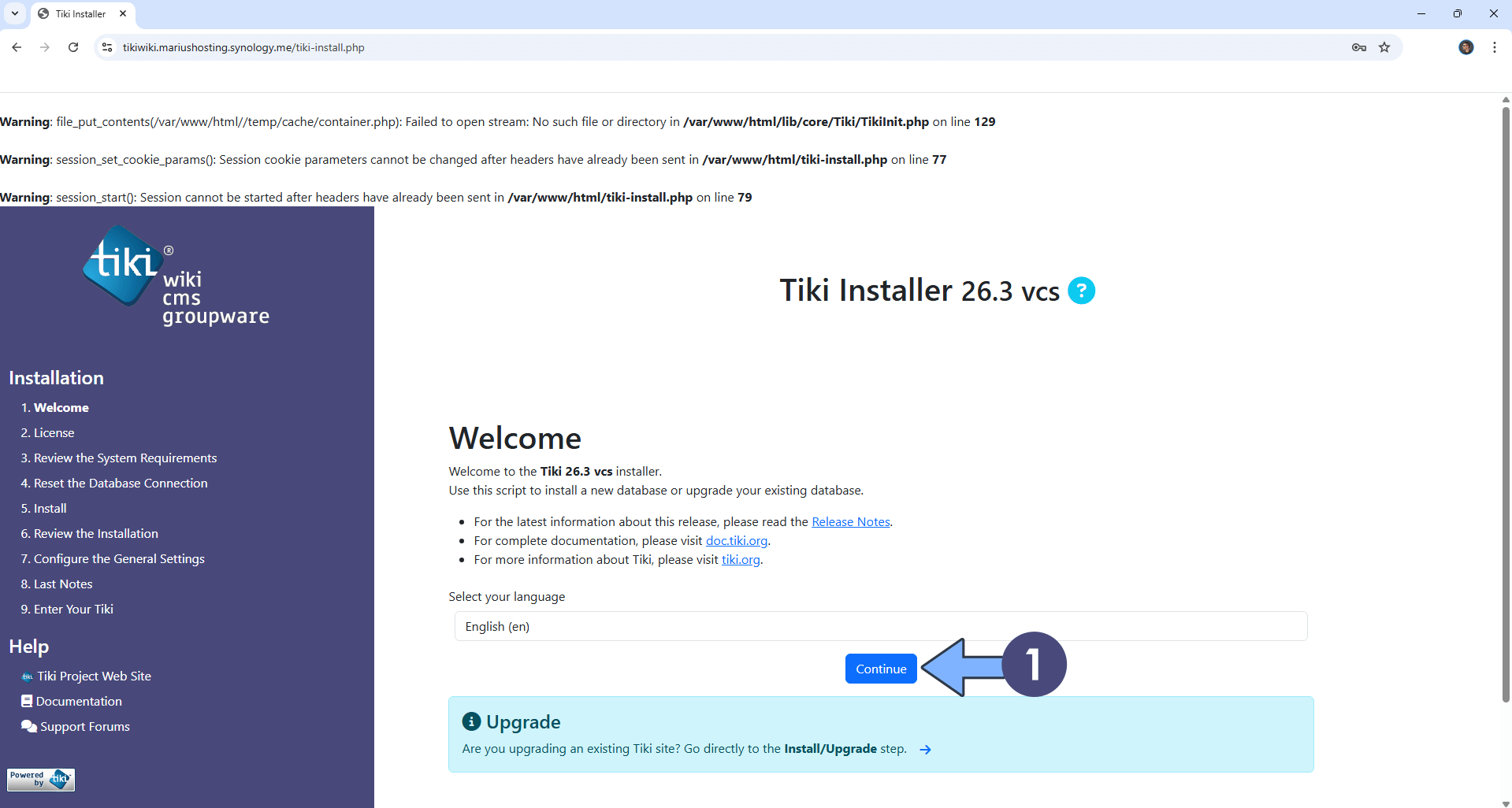Click the Tiki wiki cms groupware logo
1512x808 pixels.
[x=175, y=274]
